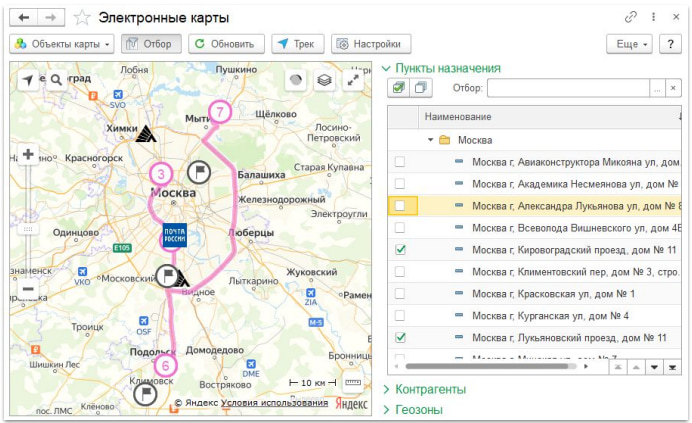Expand the Контрагенты section
This screenshot has width=692, height=423.
click(x=425, y=389)
